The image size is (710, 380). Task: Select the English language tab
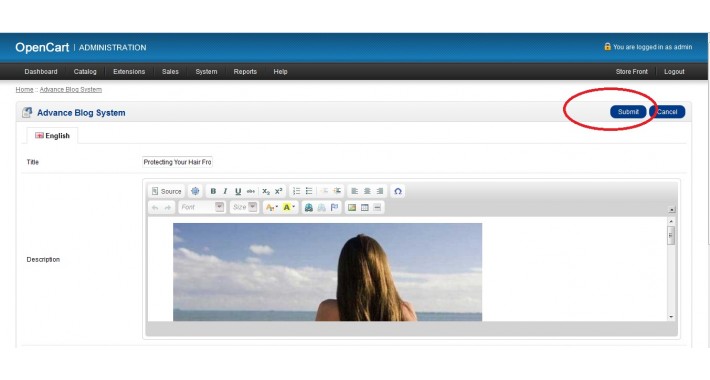(x=53, y=135)
